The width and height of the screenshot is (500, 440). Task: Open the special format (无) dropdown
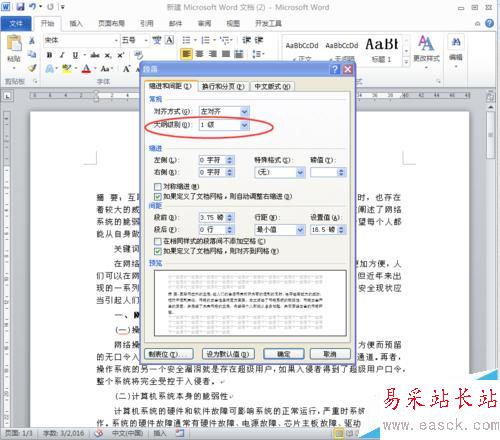(300, 172)
